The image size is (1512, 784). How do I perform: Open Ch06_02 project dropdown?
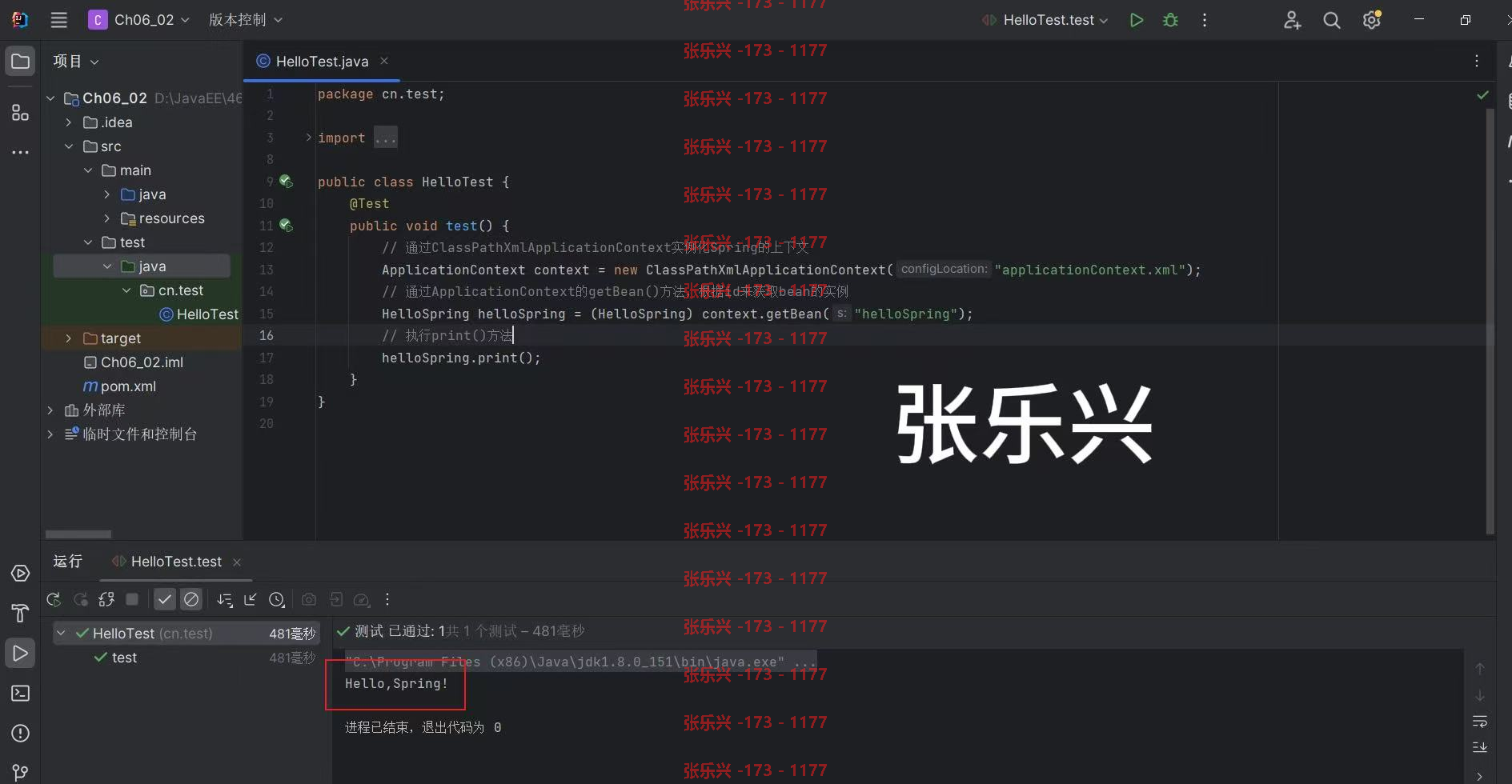coord(140,20)
